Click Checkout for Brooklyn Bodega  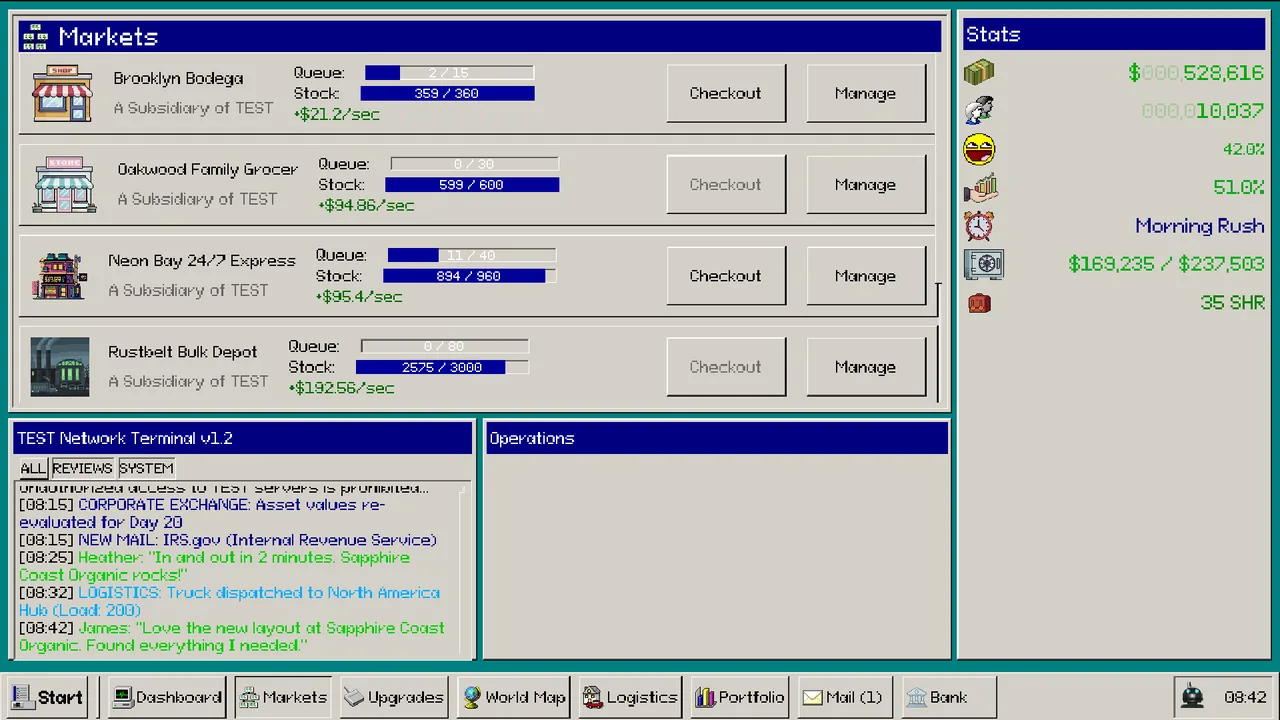pyautogui.click(x=726, y=93)
